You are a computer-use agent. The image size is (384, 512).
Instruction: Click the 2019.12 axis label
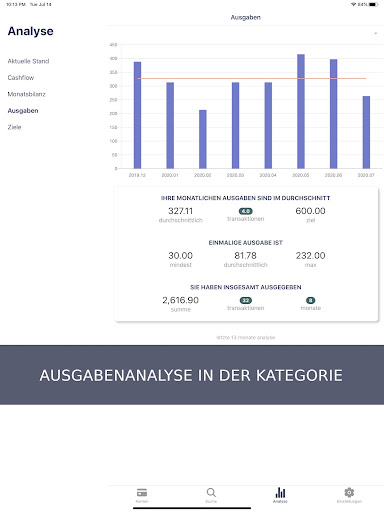[137, 175]
